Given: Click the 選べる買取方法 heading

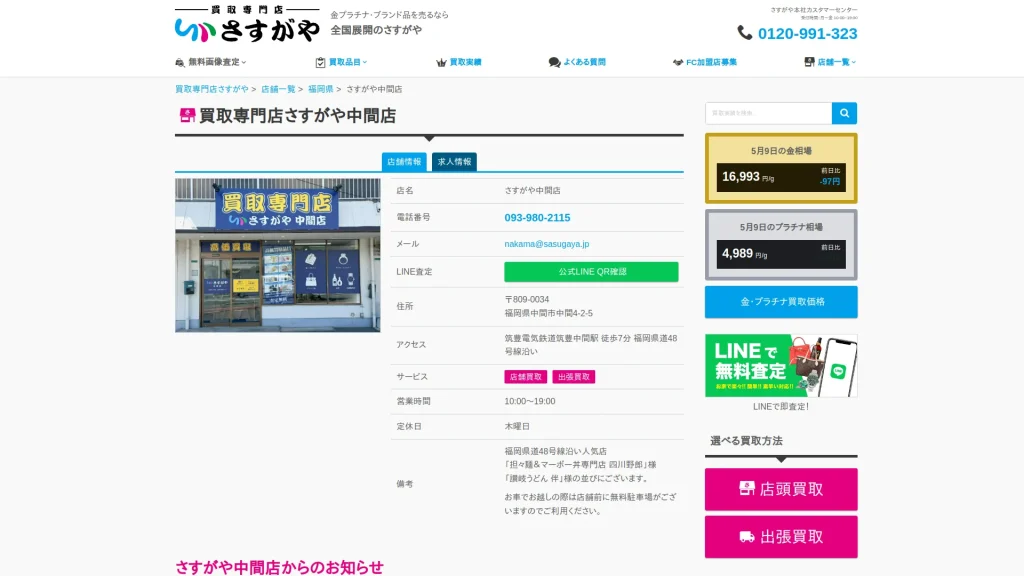Looking at the screenshot, I should [x=746, y=441].
